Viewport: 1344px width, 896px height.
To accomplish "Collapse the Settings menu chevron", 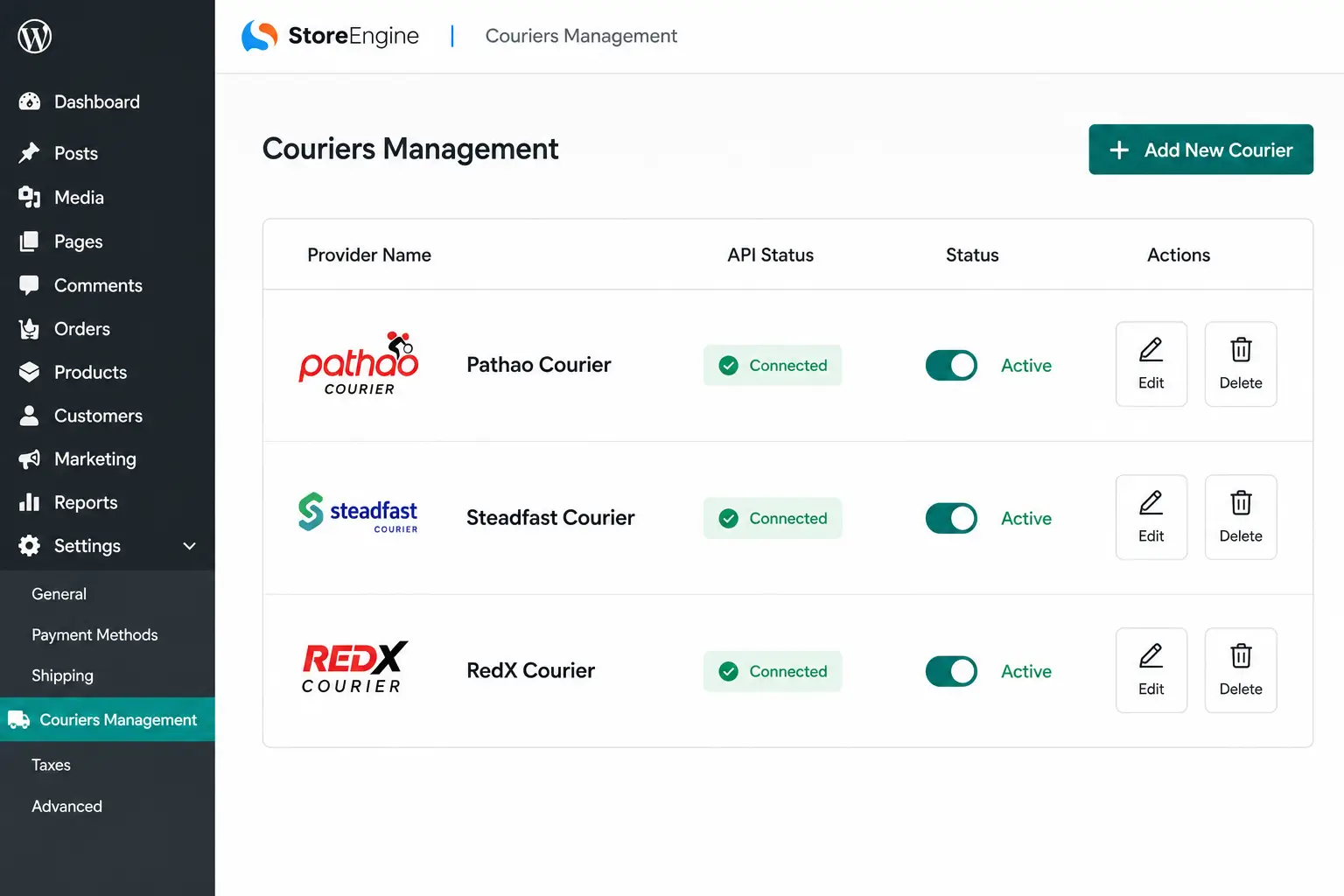I will coord(189,546).
